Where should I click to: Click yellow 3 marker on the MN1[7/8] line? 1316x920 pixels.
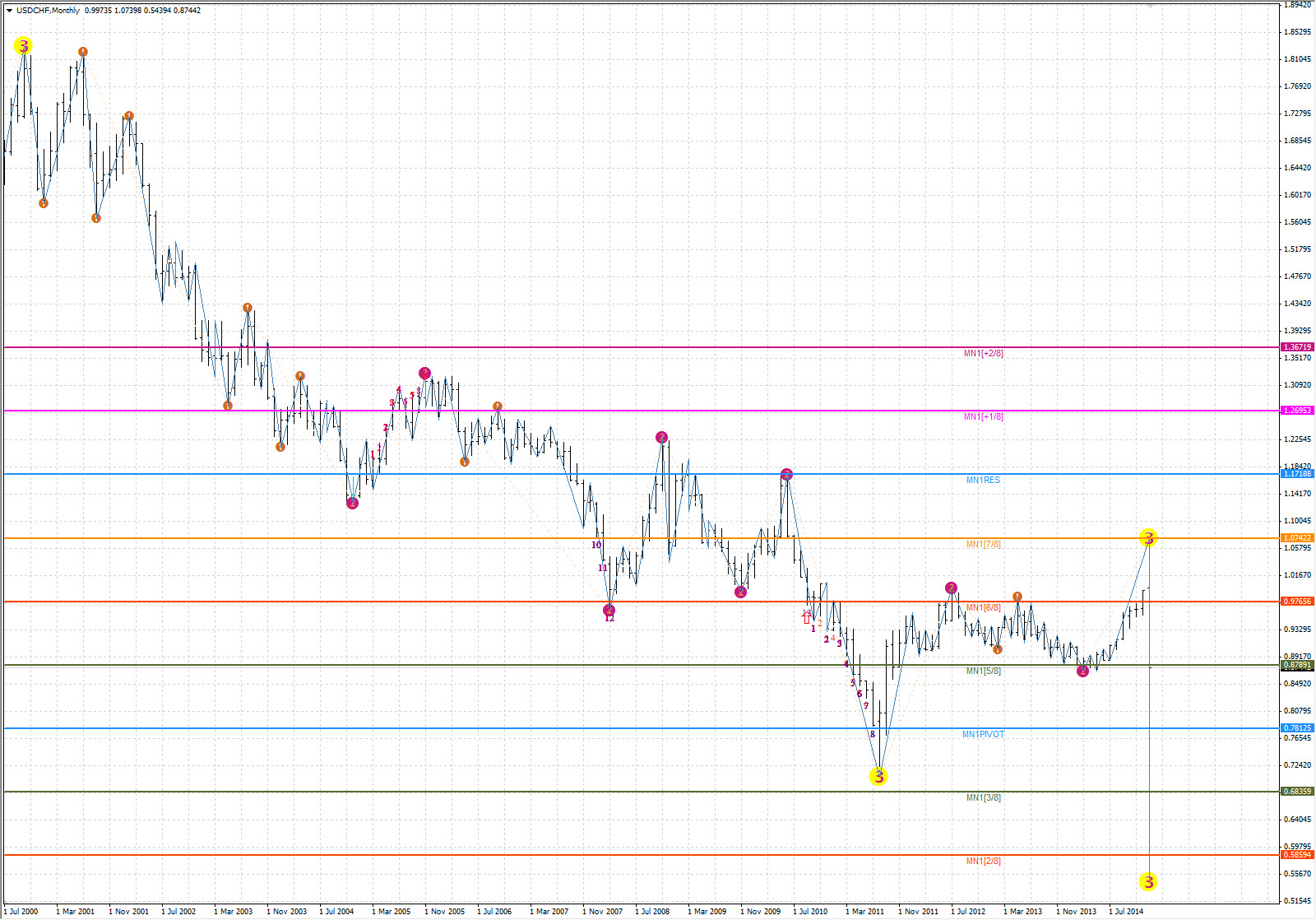1148,538
